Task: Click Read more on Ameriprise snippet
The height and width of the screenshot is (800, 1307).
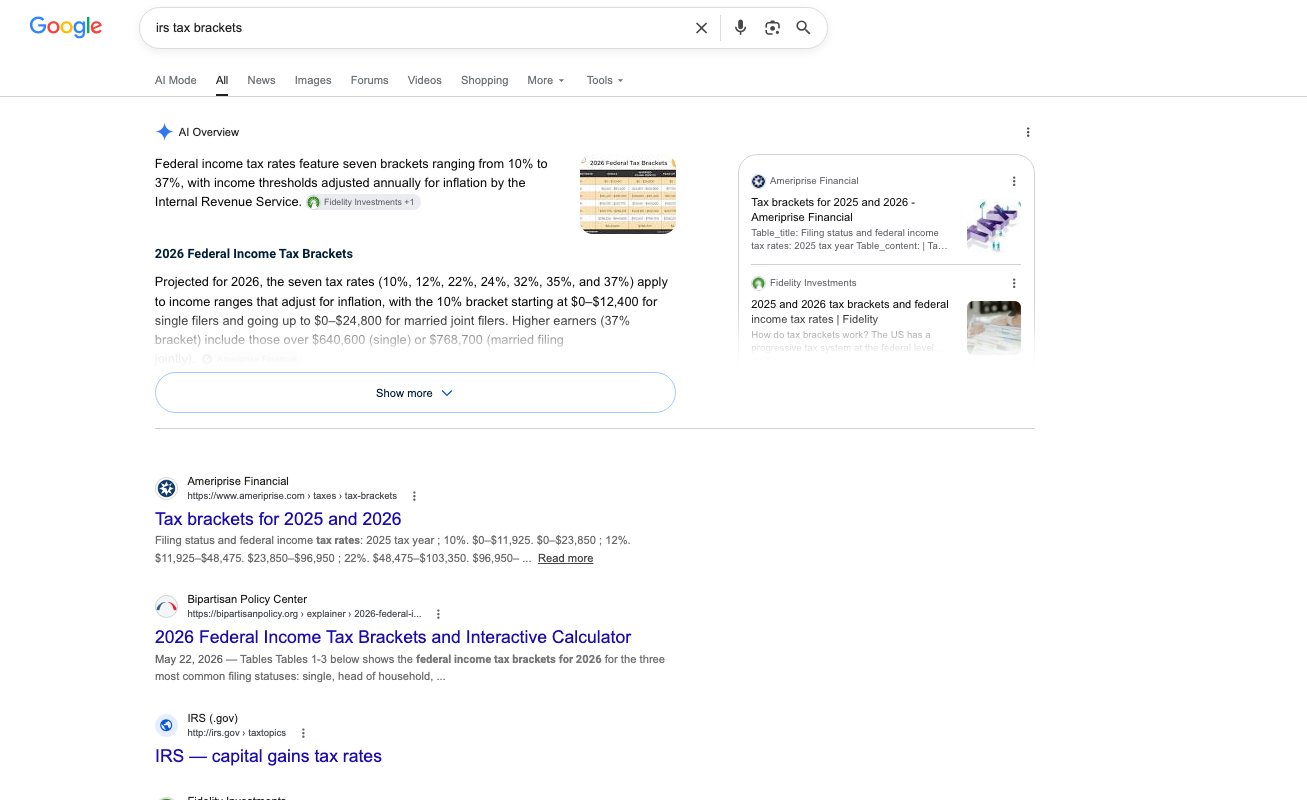Action: (x=565, y=559)
